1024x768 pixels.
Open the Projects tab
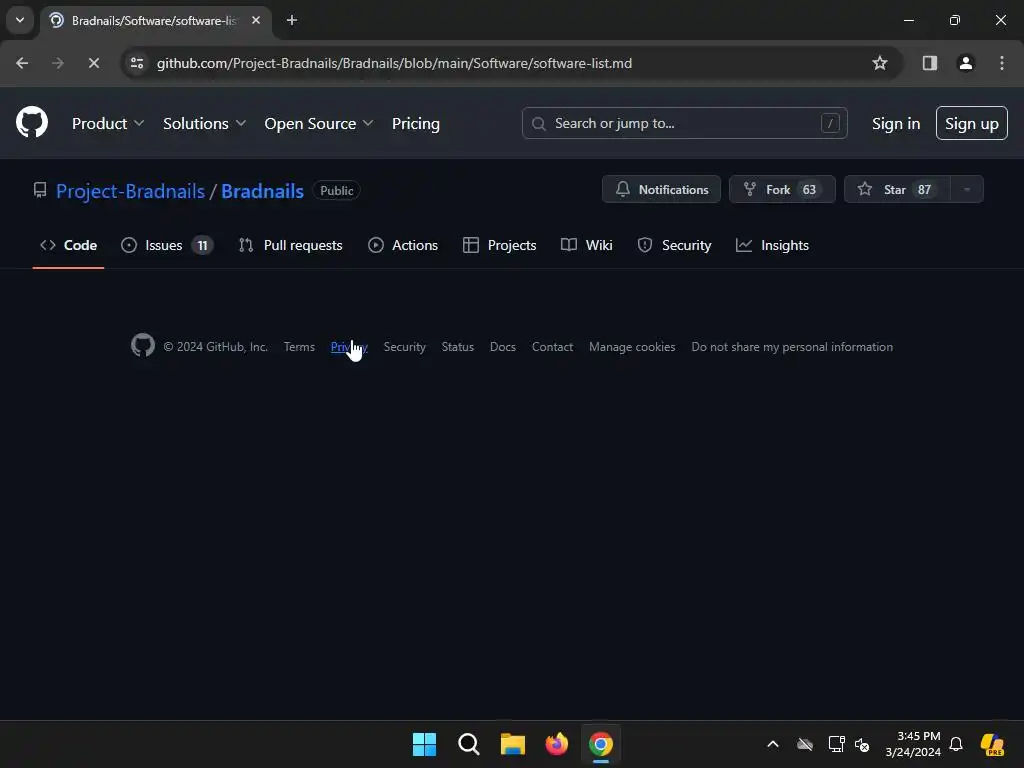point(500,245)
